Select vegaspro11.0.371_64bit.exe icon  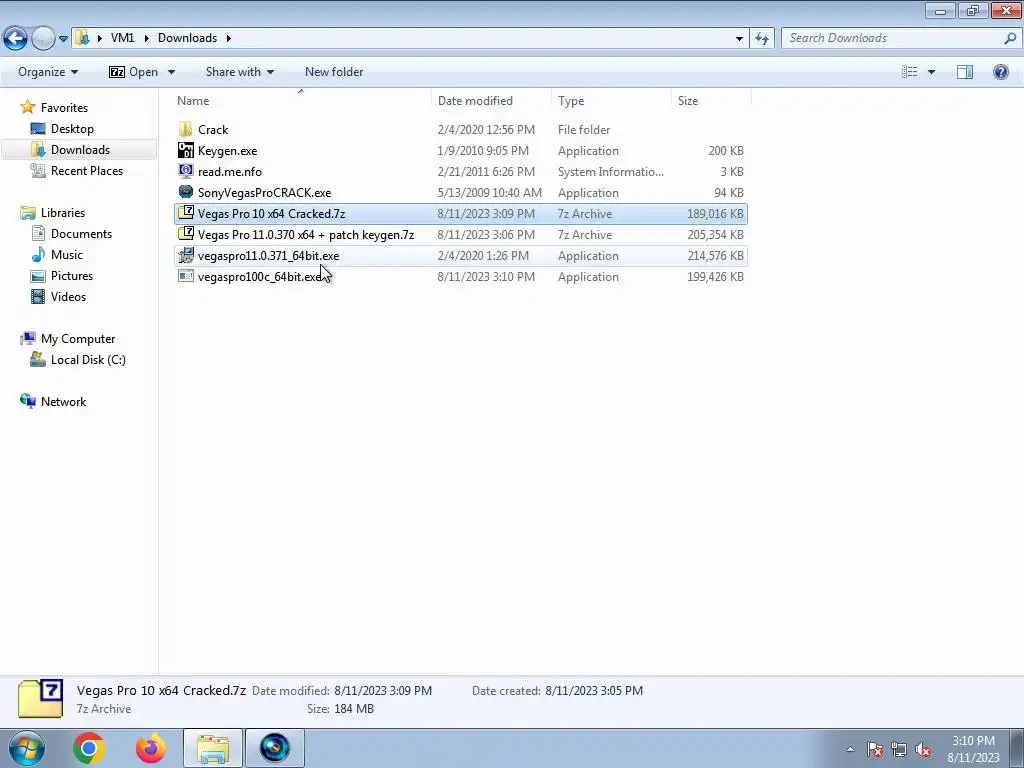click(x=185, y=255)
